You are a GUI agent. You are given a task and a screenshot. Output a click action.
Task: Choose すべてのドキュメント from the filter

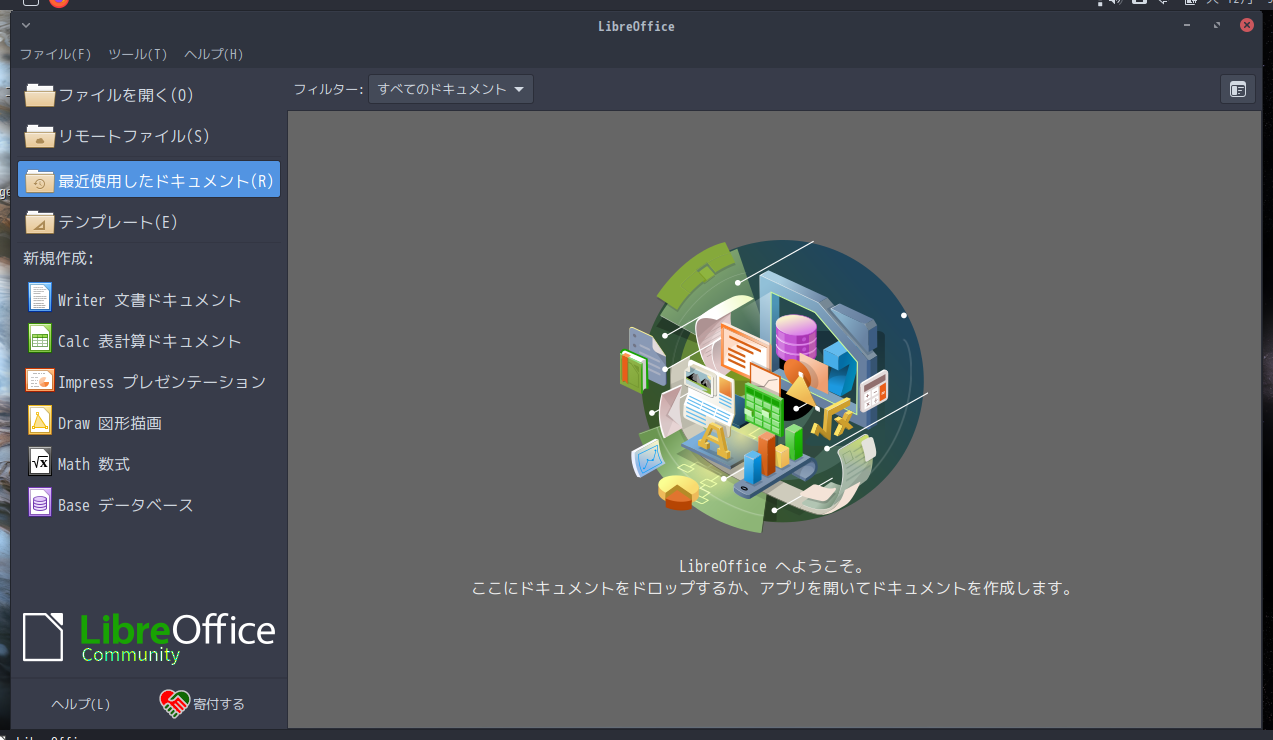pyautogui.click(x=440, y=89)
